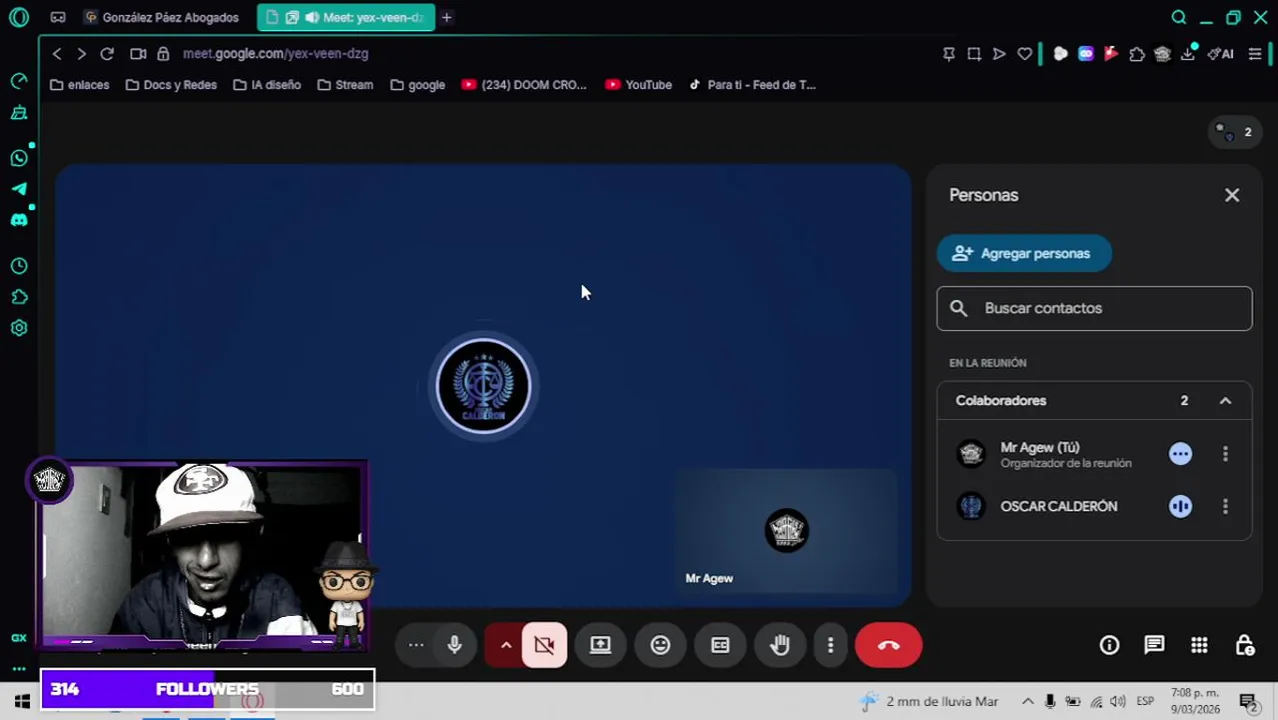Select the Meet: yex-veen-dzg tab
The width and height of the screenshot is (1278, 720).
346,17
